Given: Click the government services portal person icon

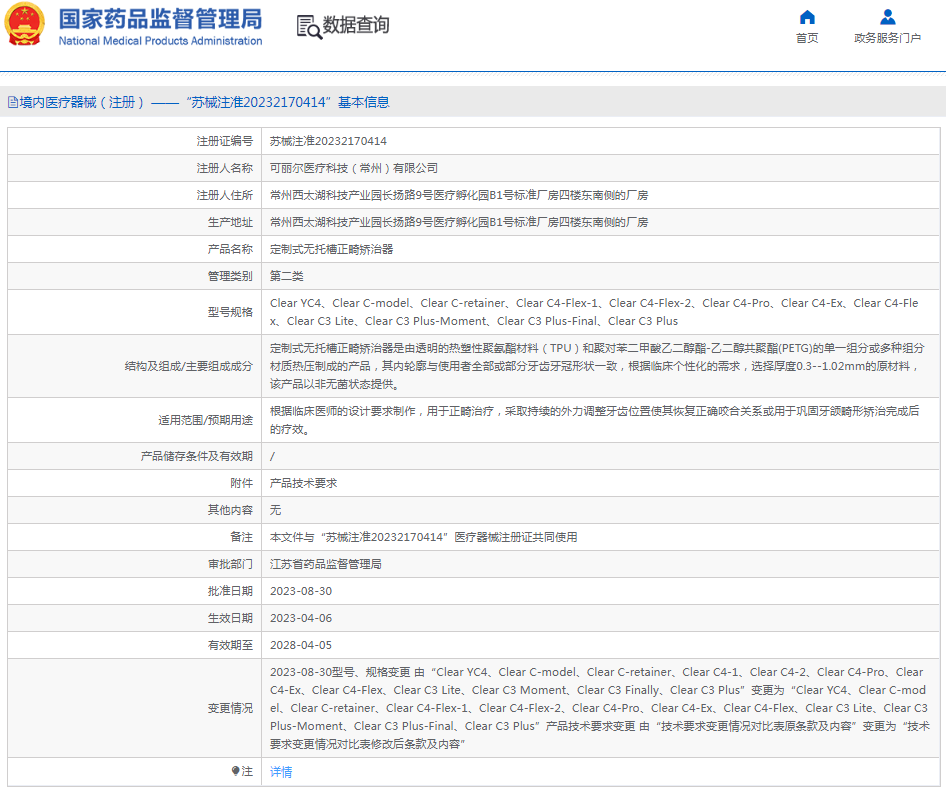Looking at the screenshot, I should 887,17.
